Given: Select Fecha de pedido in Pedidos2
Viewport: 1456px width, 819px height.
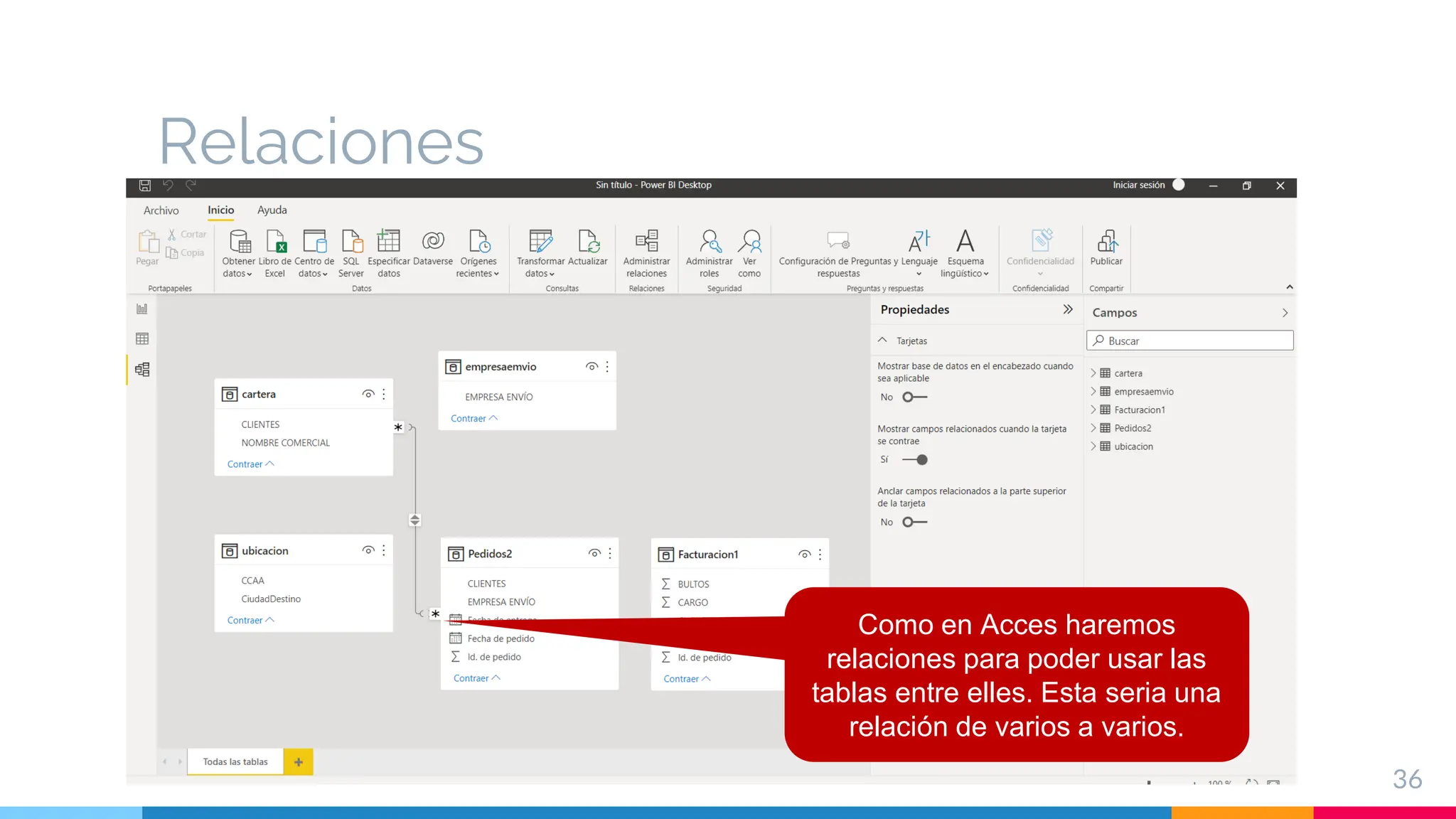Looking at the screenshot, I should [x=501, y=639].
